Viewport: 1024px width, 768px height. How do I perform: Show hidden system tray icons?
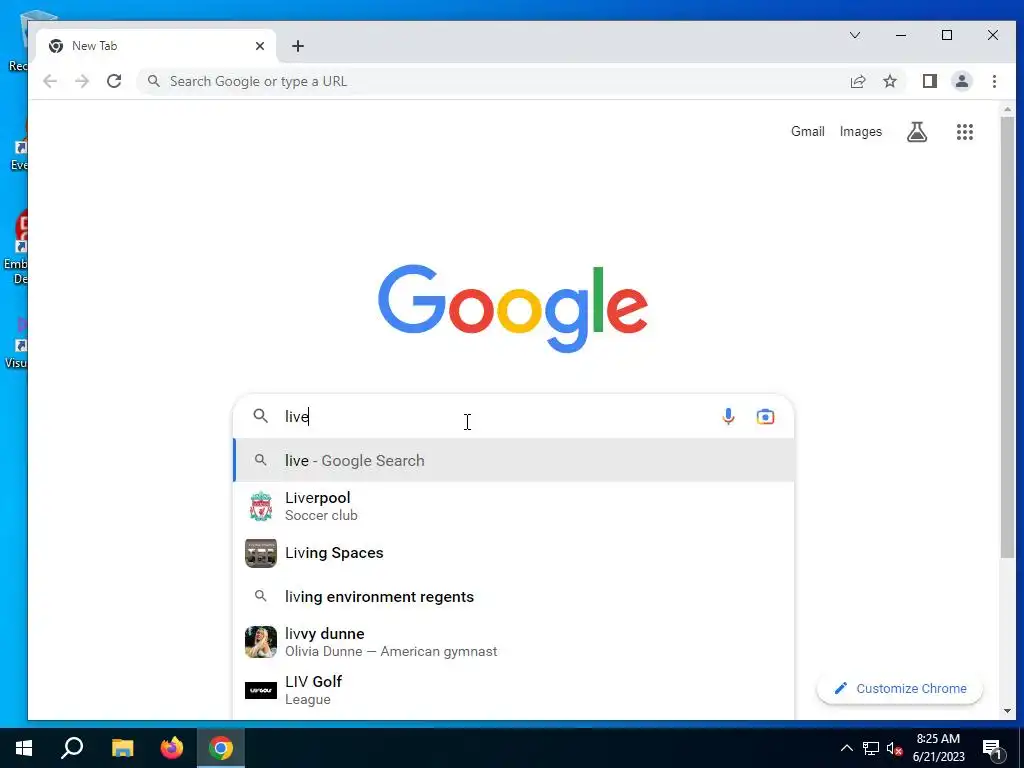[846, 748]
